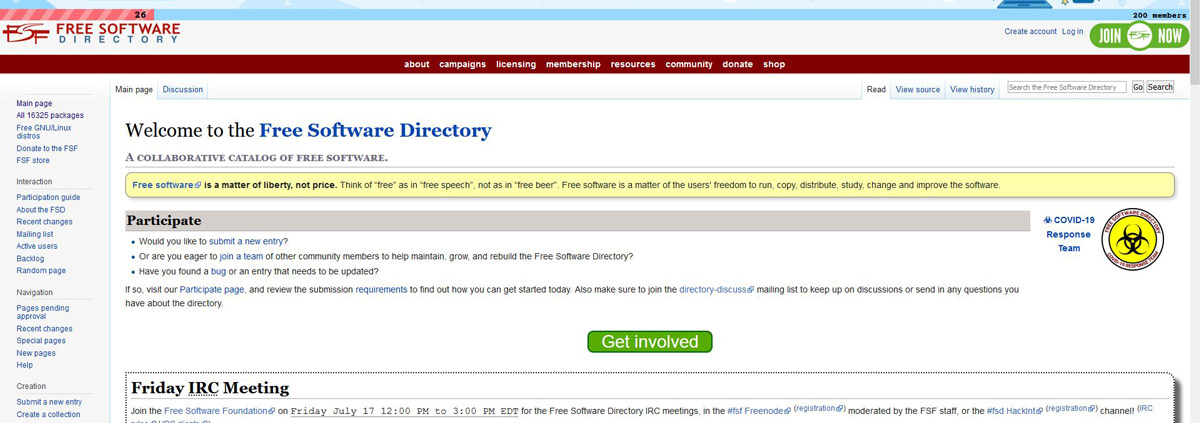
Task: Open the 'resources' menu item
Action: [x=633, y=64]
